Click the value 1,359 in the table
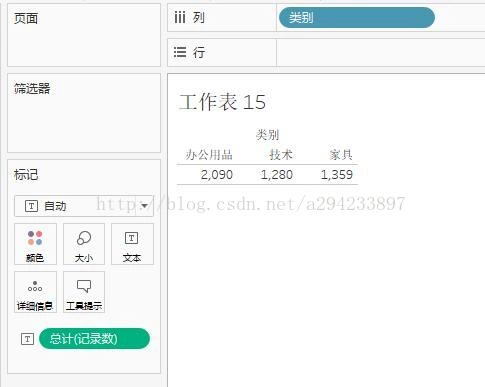Screen dimensions: 485x387 (337, 175)
